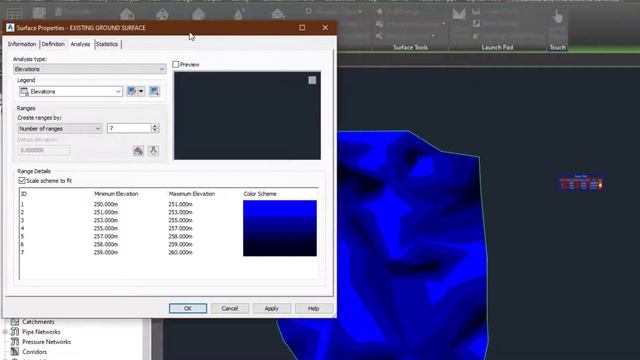Switch to the Statistics tab
Screen dimensions: 640x360
click(107, 44)
